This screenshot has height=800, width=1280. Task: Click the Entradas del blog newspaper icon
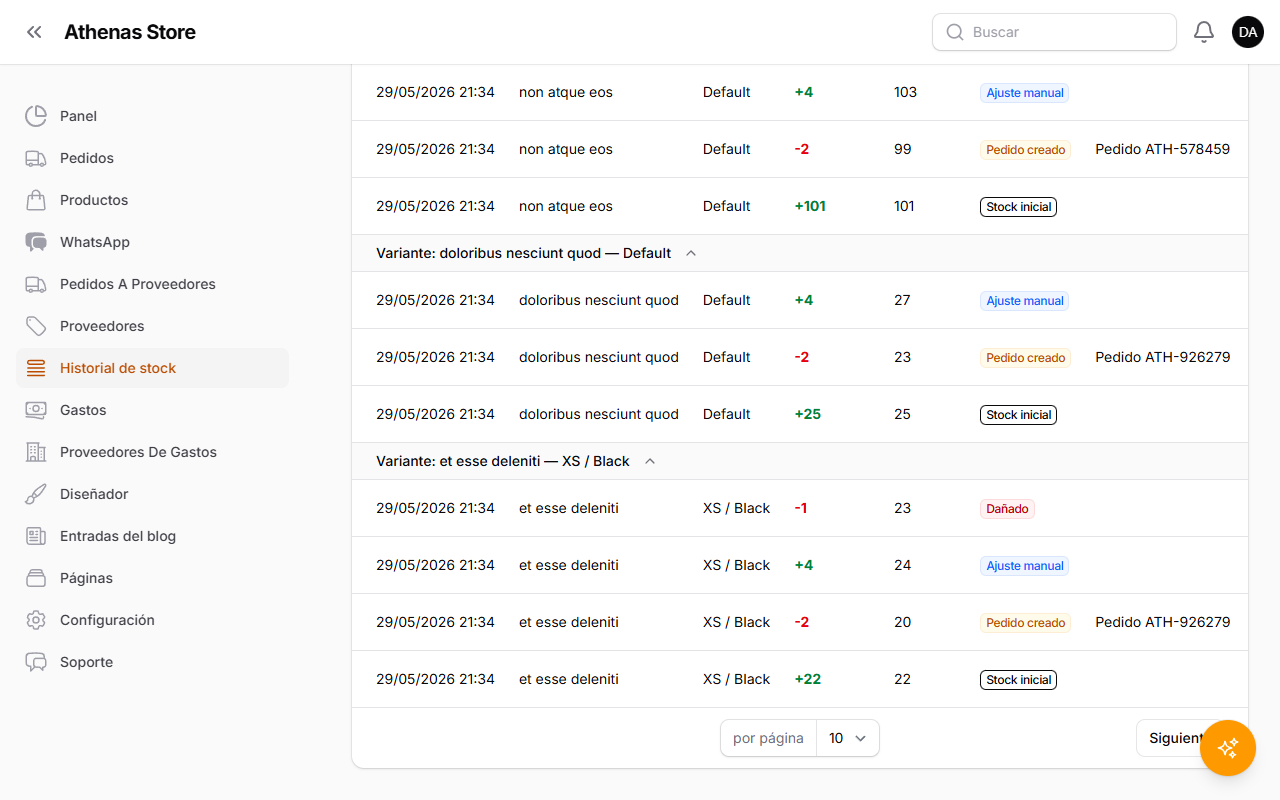coord(36,536)
